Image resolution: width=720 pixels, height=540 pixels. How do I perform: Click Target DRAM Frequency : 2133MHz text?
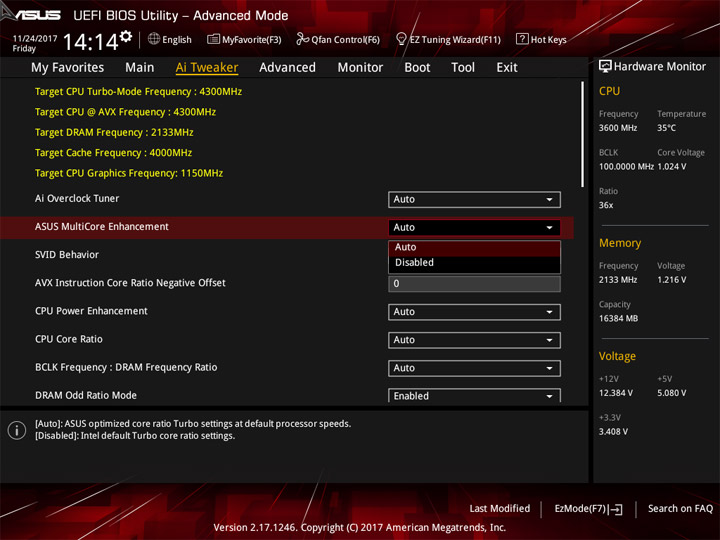114,133
